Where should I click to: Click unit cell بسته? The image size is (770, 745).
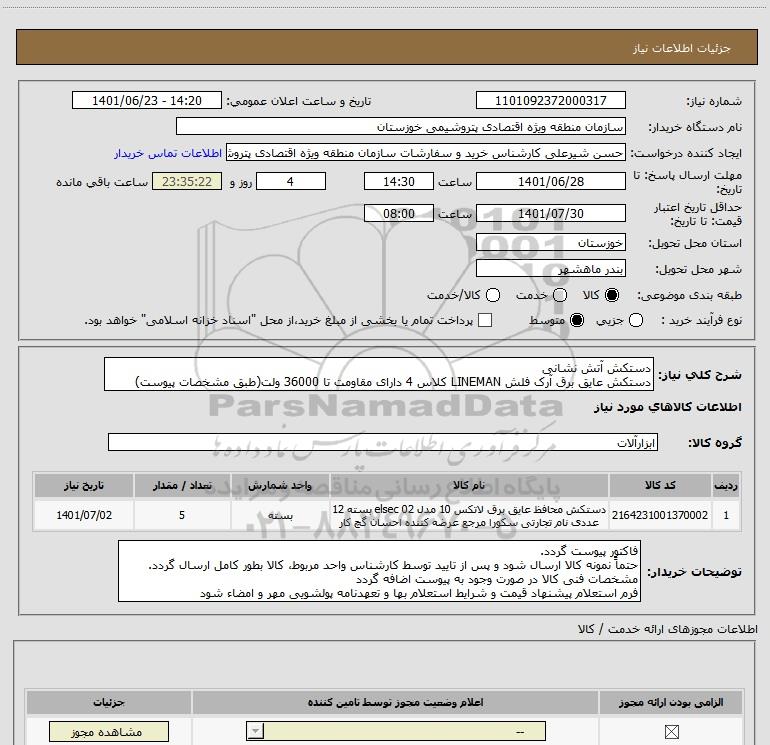[x=280, y=515]
